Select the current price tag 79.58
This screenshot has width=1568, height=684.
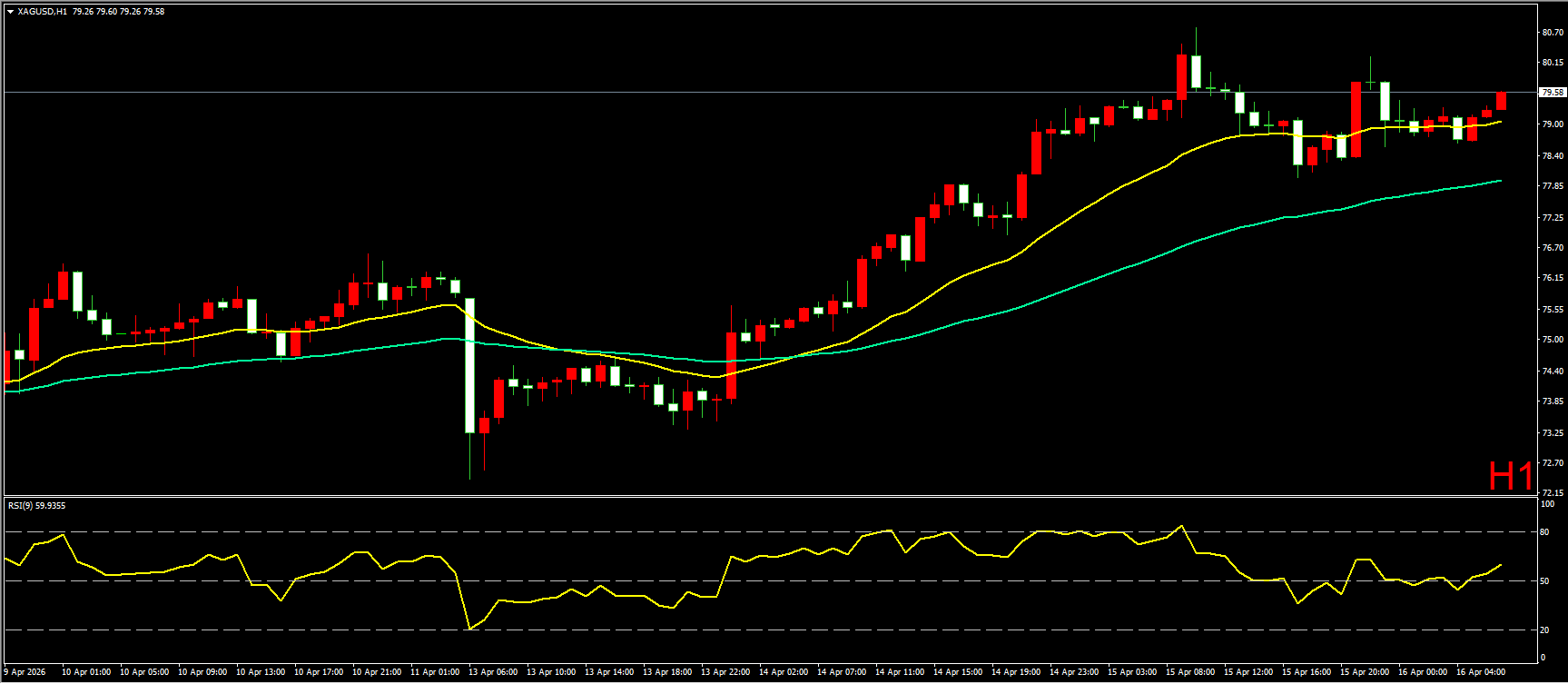pyautogui.click(x=1552, y=92)
